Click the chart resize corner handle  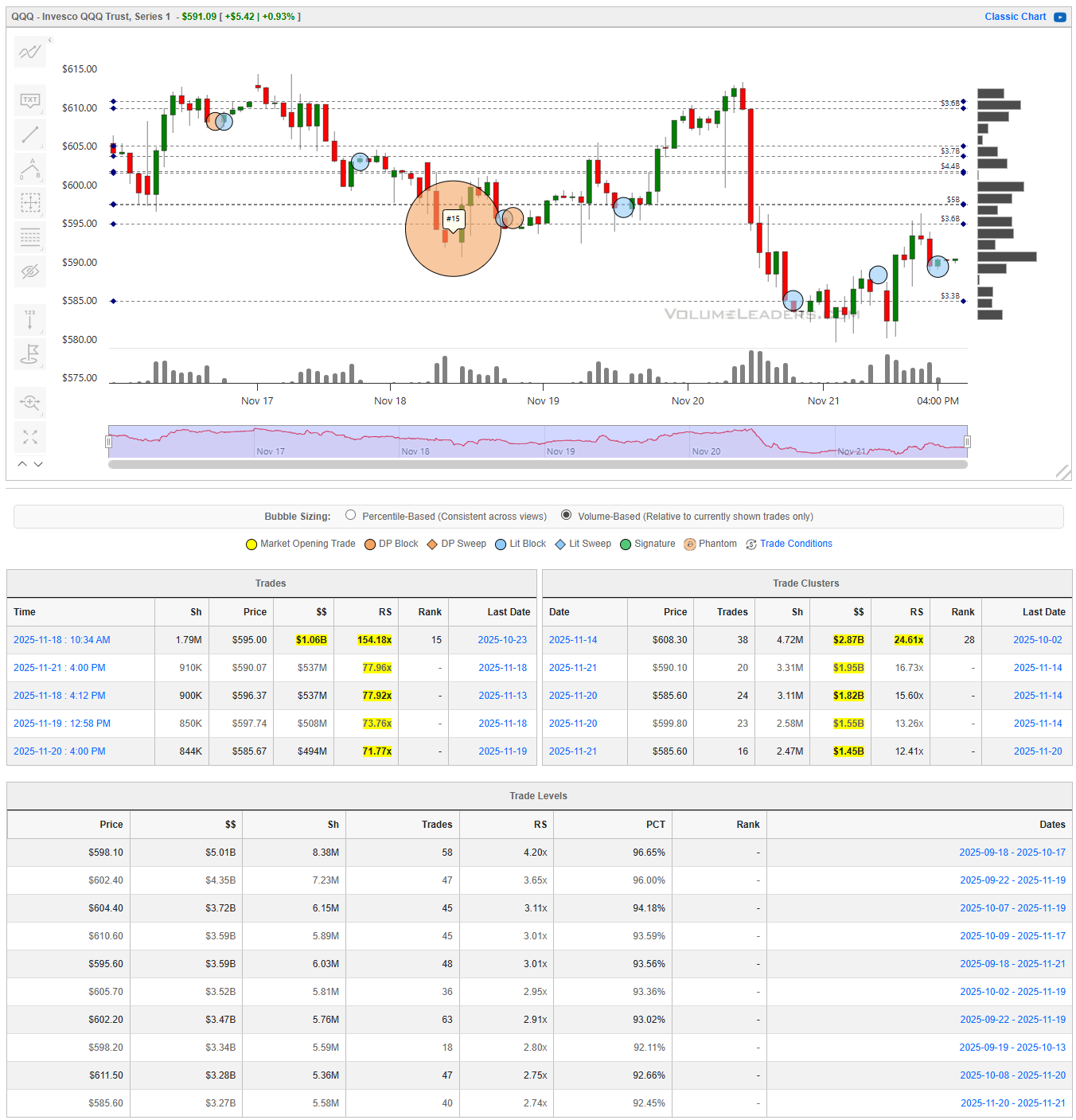[1063, 472]
